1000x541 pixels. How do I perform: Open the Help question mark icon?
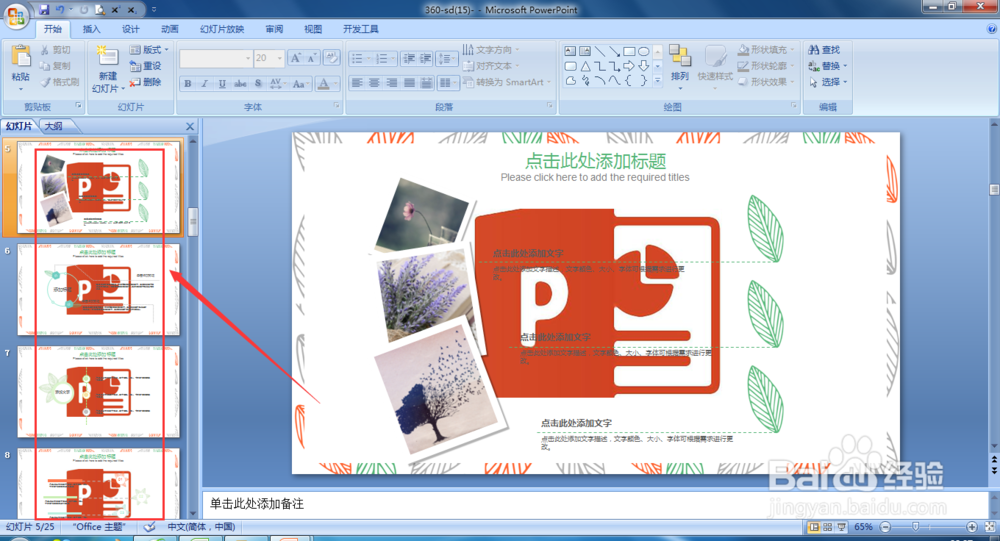click(x=992, y=29)
